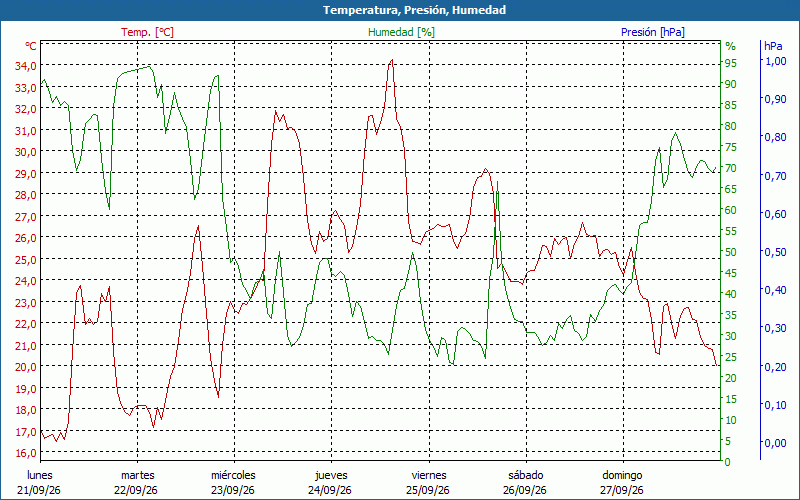Click the green humidity peak near 94% on martes
This screenshot has height=500, width=800.
click(x=148, y=66)
